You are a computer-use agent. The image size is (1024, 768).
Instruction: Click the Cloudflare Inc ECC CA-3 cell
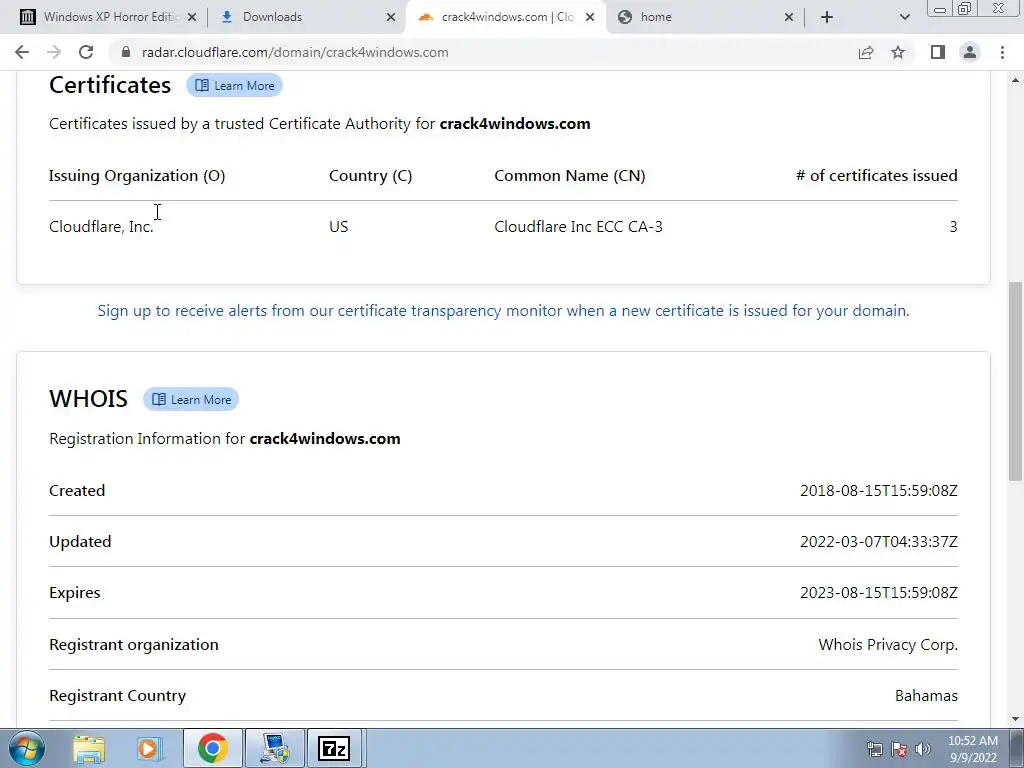point(578,227)
